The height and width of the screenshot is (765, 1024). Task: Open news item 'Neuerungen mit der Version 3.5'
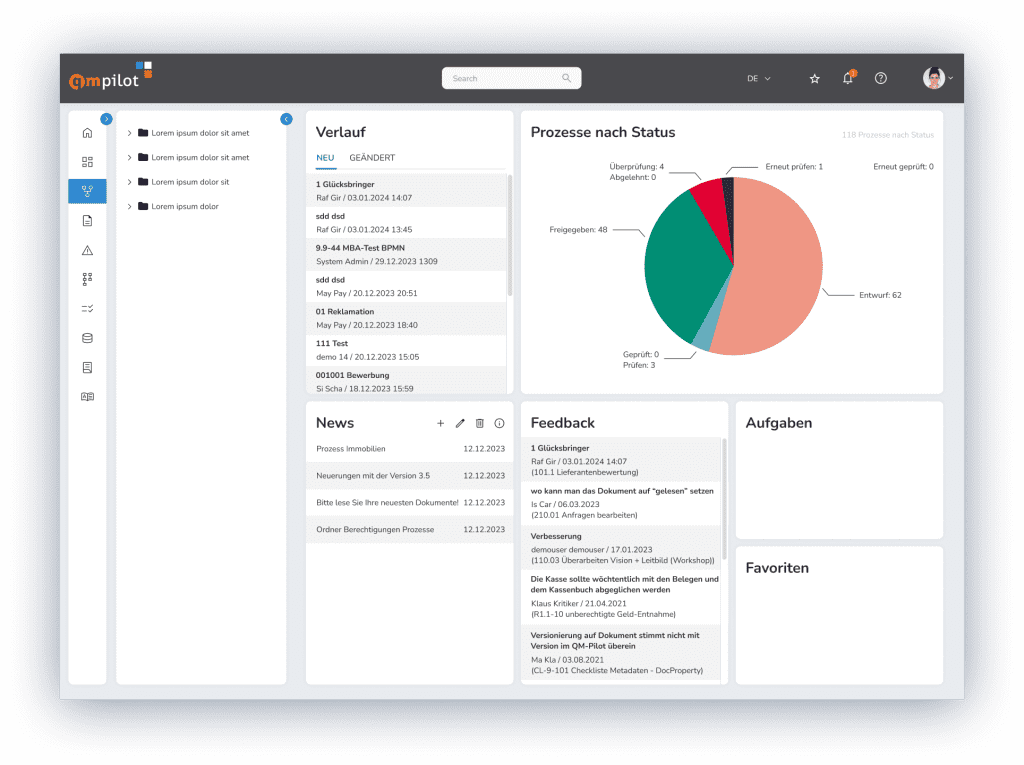pos(373,476)
